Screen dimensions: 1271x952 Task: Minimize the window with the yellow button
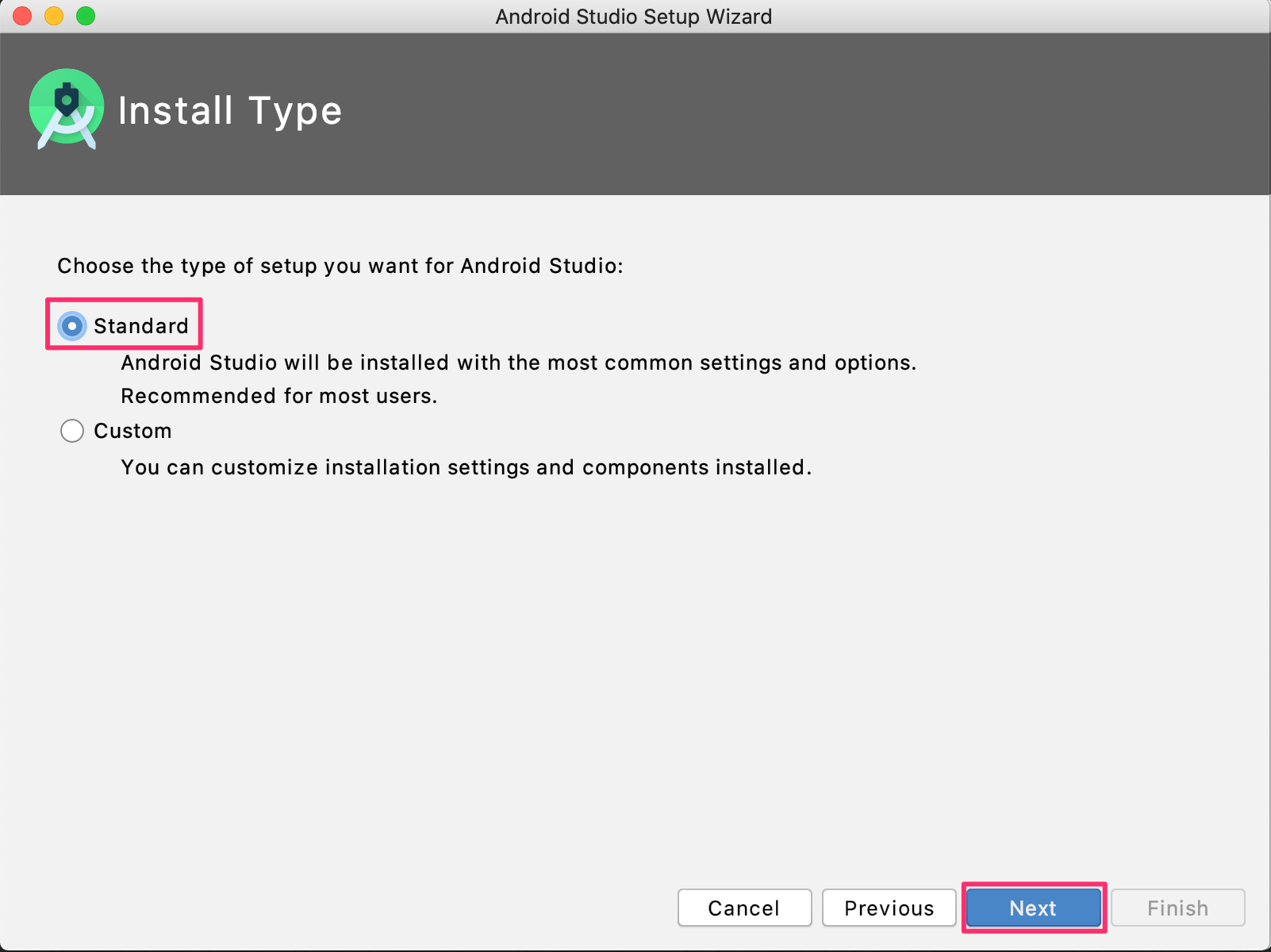click(x=54, y=16)
